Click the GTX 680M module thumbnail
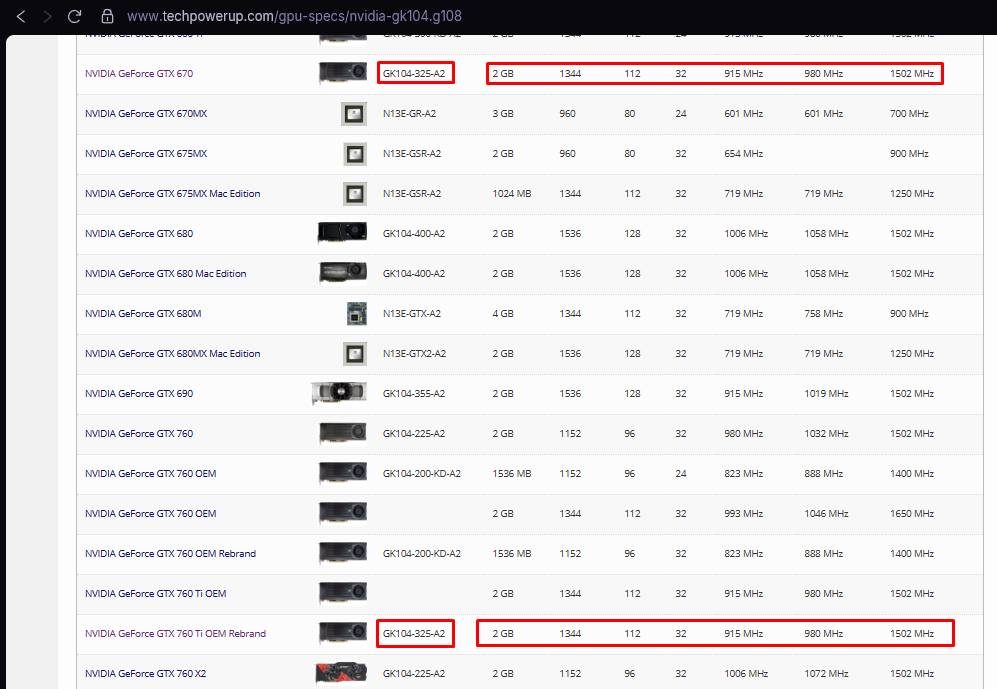Screen dimensions: 997x689 pyautogui.click(x=356, y=313)
